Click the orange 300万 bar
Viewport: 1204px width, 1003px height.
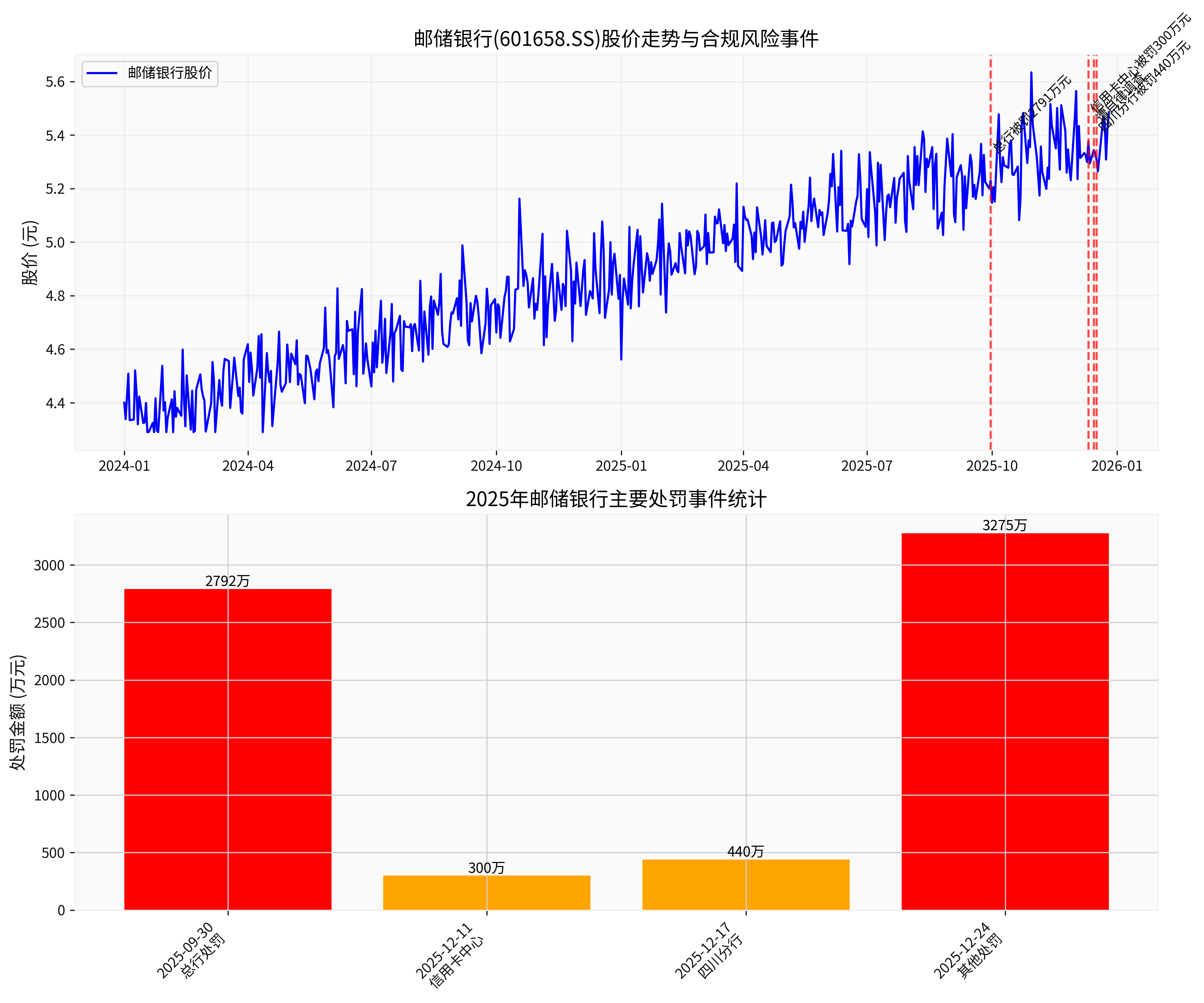click(486, 892)
